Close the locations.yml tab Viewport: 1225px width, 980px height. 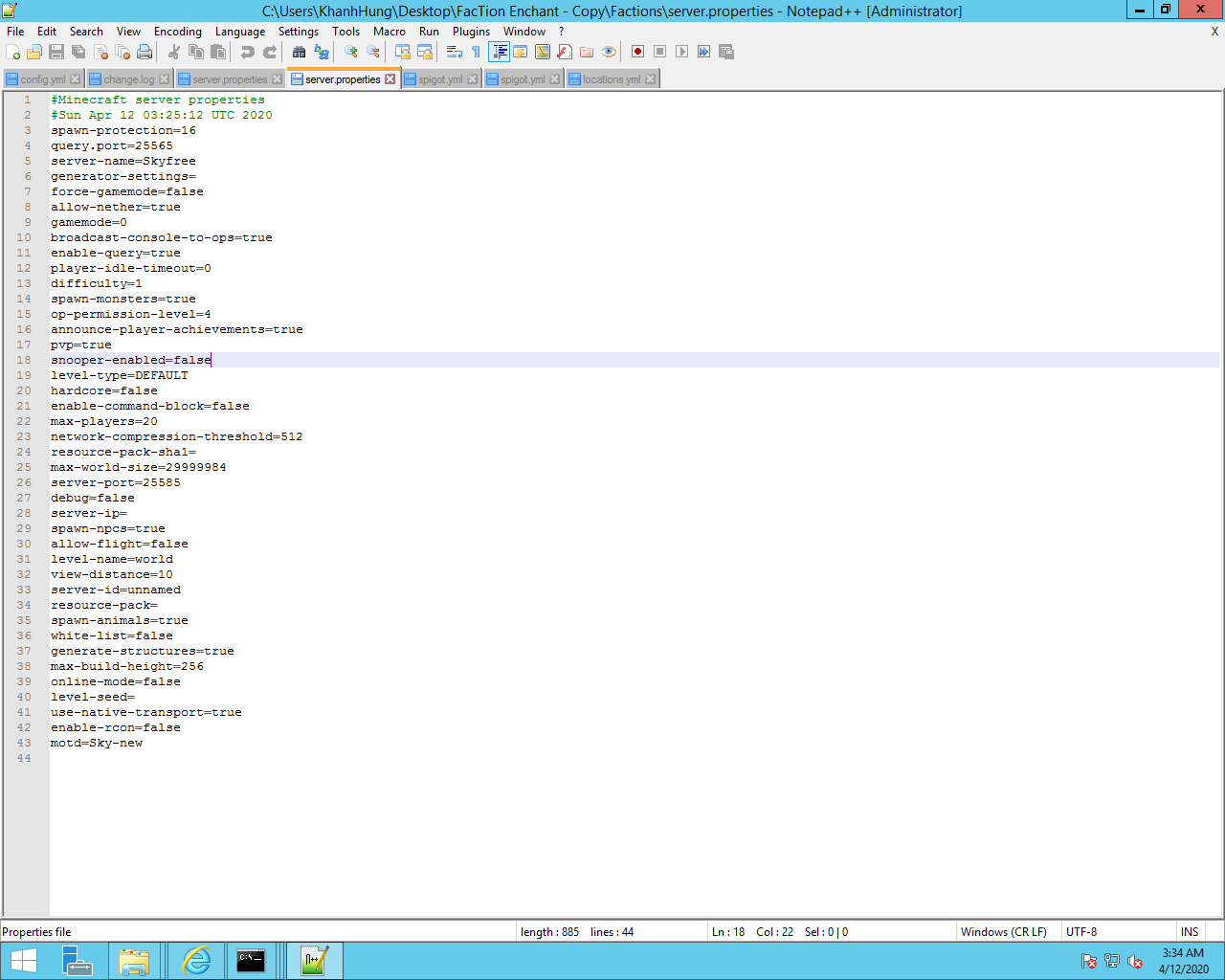point(651,79)
